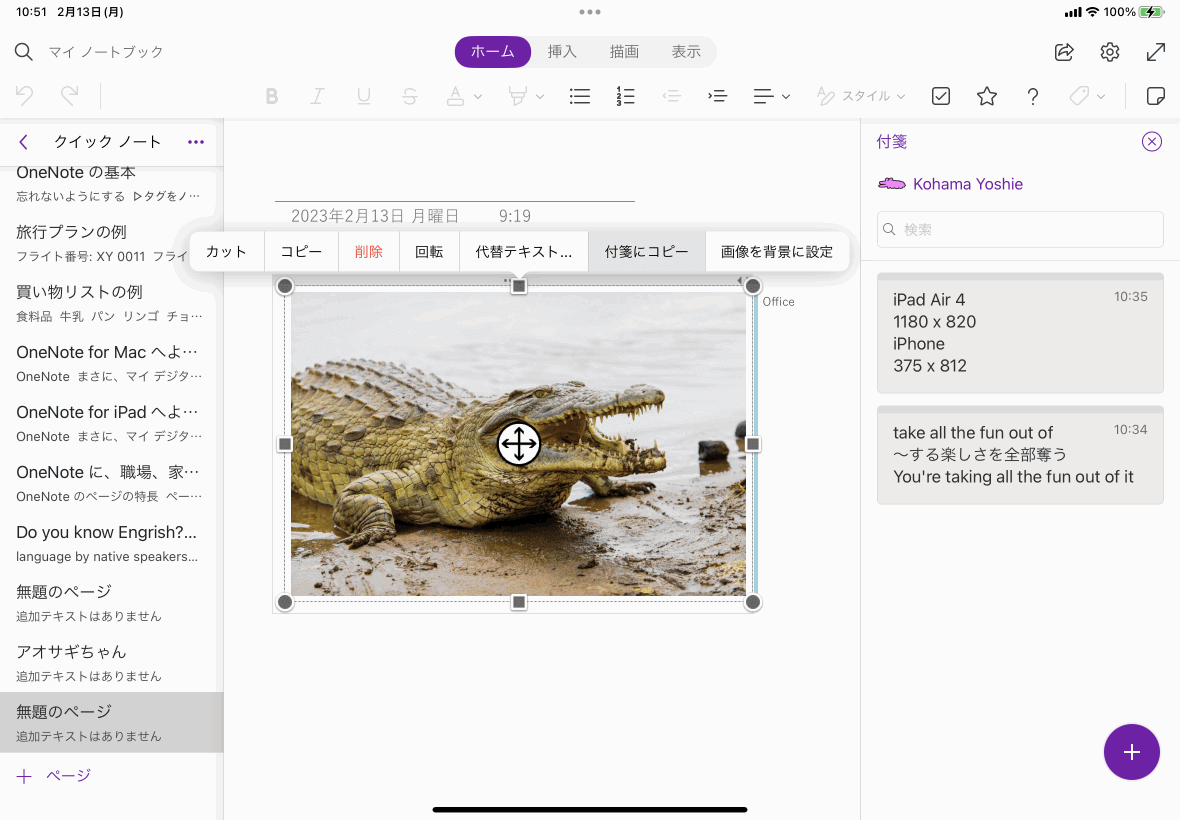Open the OneNote for Mac page

point(111,363)
